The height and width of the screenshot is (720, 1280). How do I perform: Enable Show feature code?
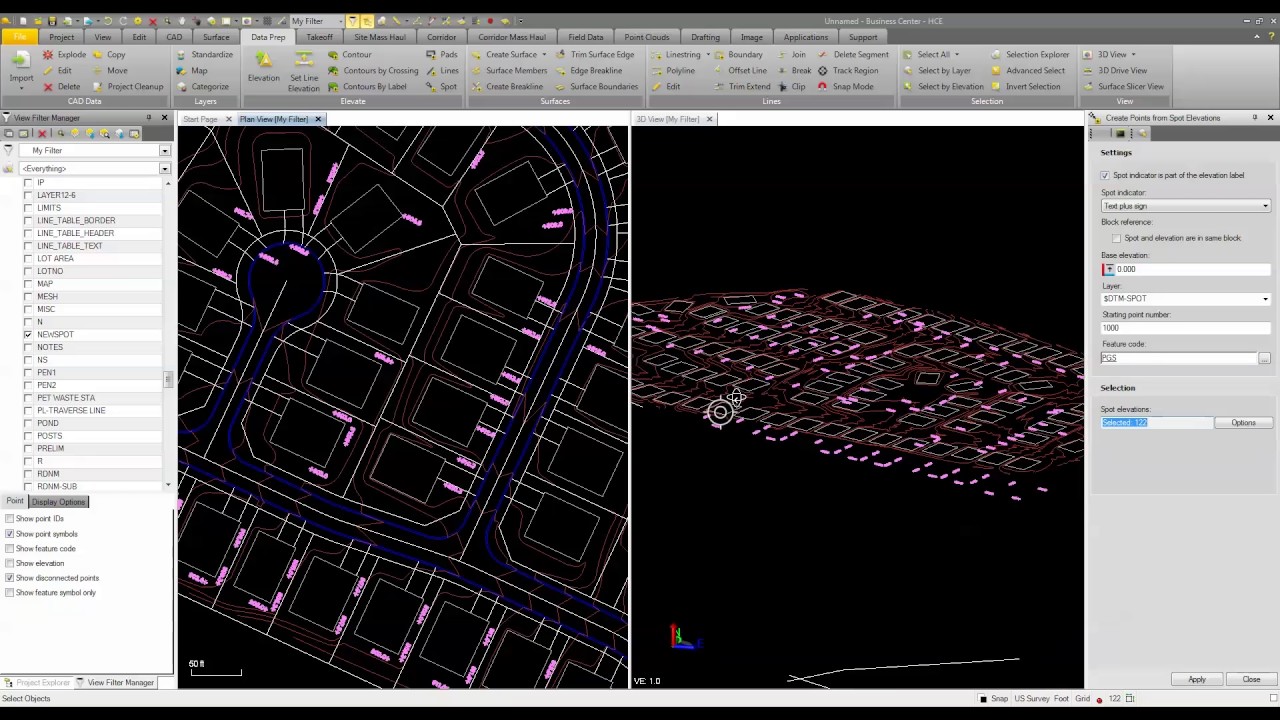point(9,549)
